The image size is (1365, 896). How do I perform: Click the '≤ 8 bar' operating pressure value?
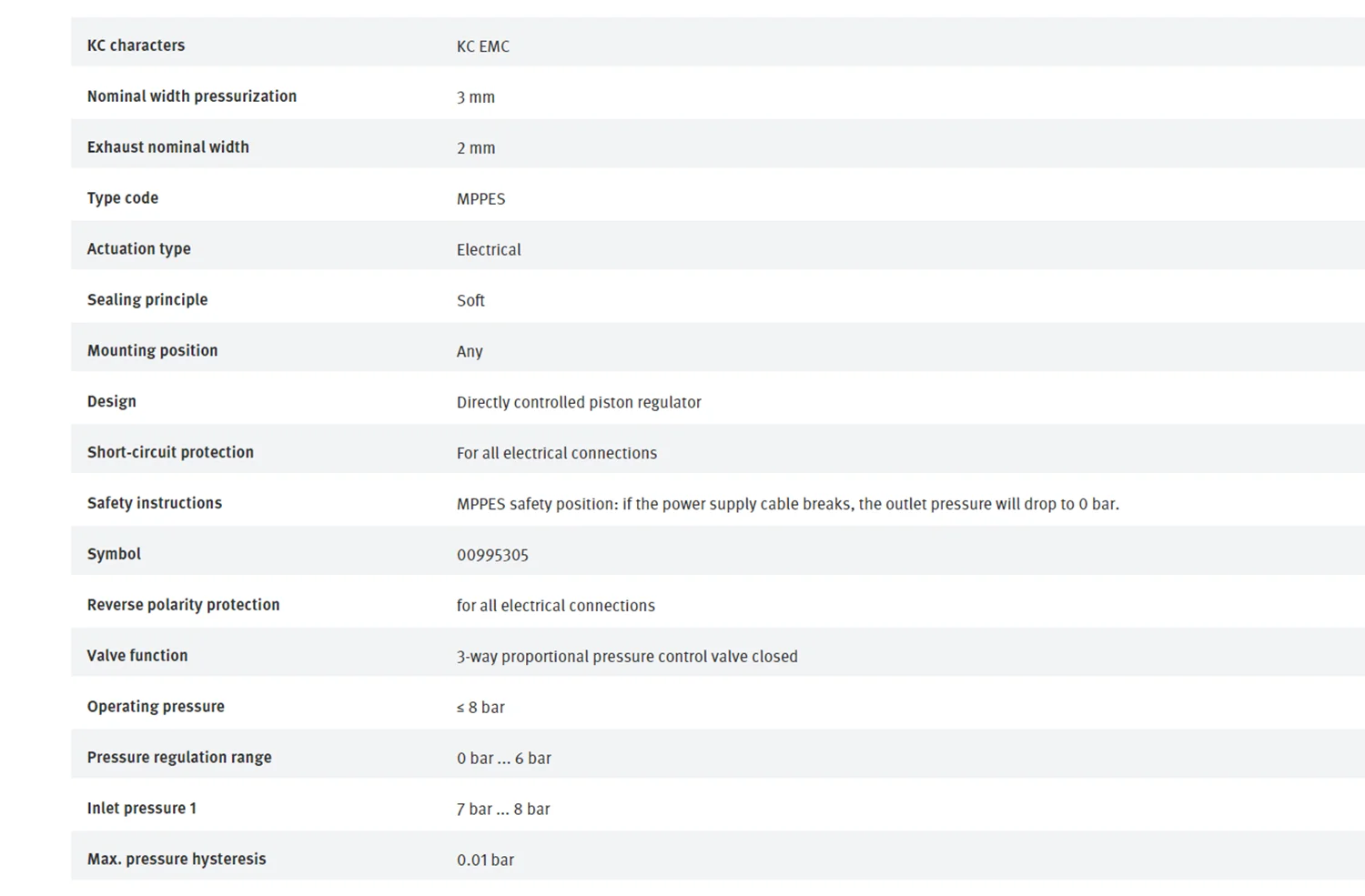click(480, 708)
